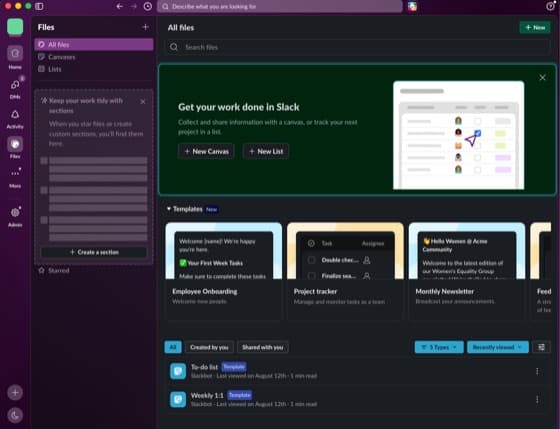Click the moon status icon at sidebar bottom
The image size is (560, 429).
click(15, 415)
